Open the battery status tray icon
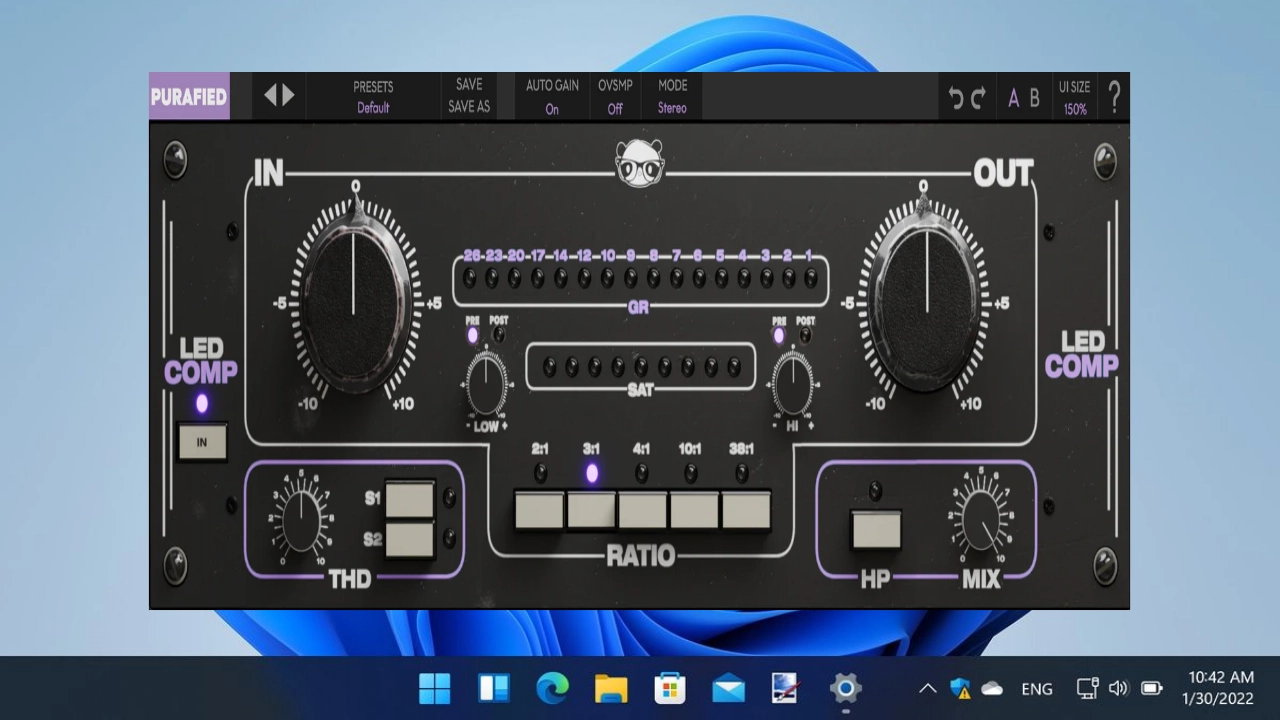The height and width of the screenshot is (720, 1280). coord(1151,688)
